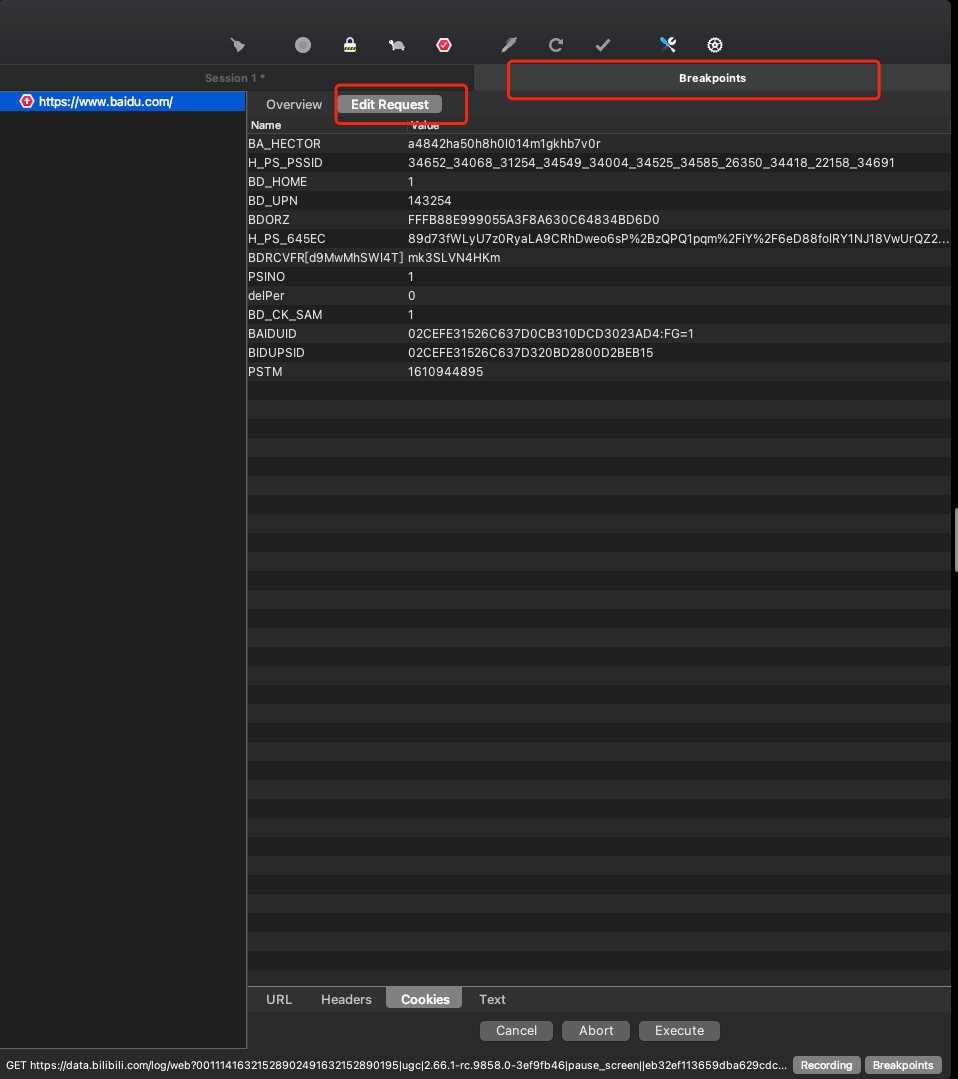The height and width of the screenshot is (1079, 958).
Task: Open the Headers tab
Action: 346,999
